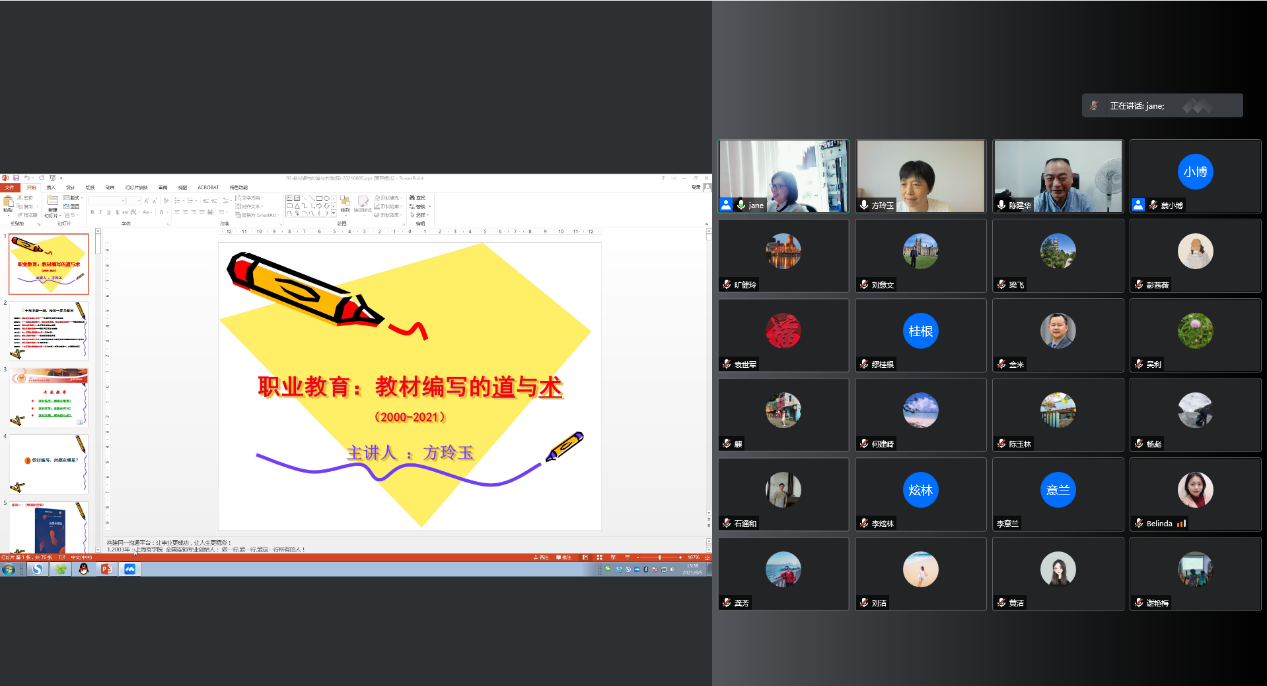Click the Save icon in PowerPoint title bar
The image size is (1267, 686).
(x=16, y=177)
